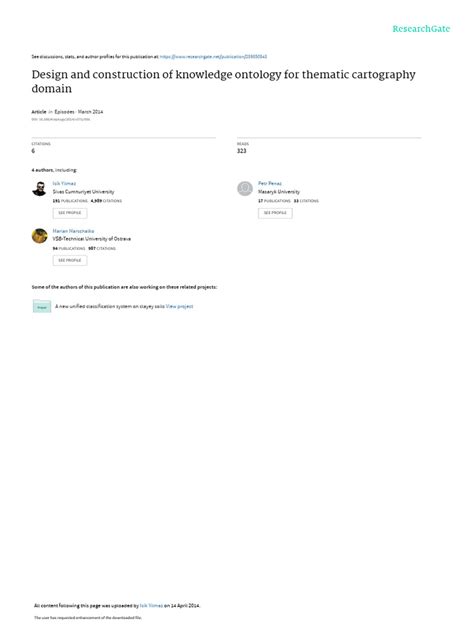The height and width of the screenshot is (632, 474).
Task: Click Marian Marschalko's profile photo
Action: (40, 236)
